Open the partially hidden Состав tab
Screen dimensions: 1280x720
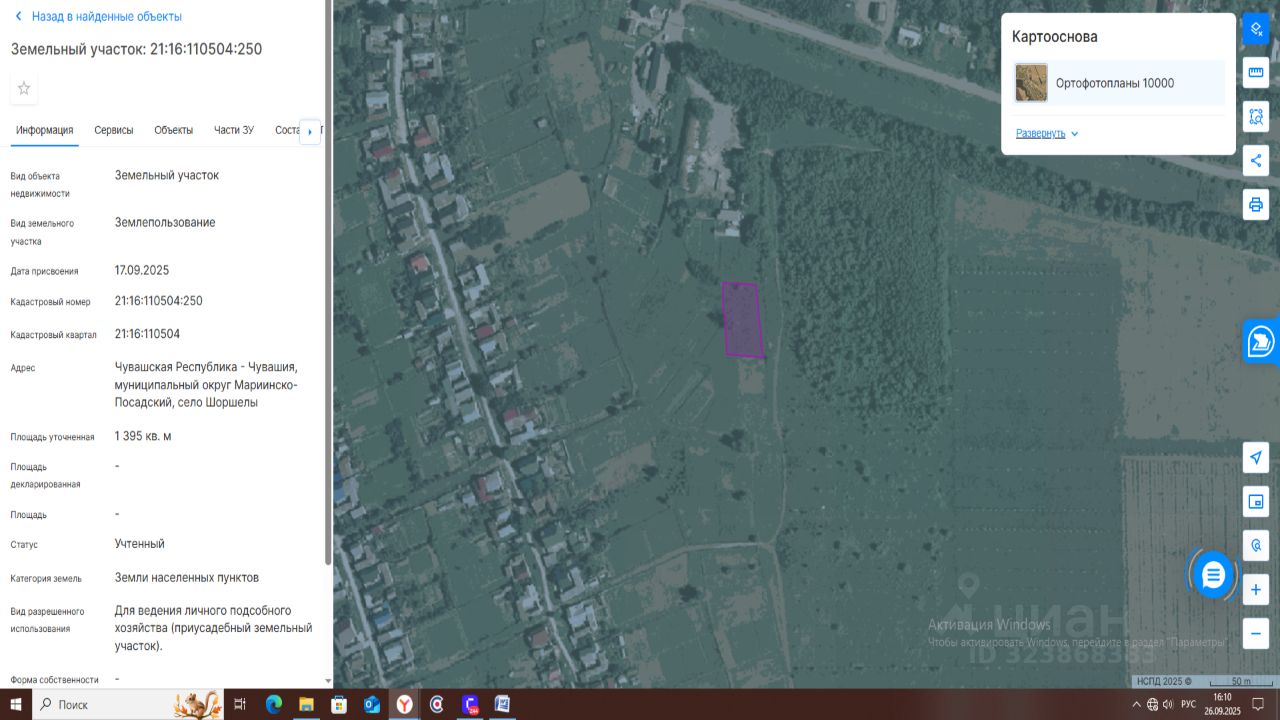click(287, 130)
